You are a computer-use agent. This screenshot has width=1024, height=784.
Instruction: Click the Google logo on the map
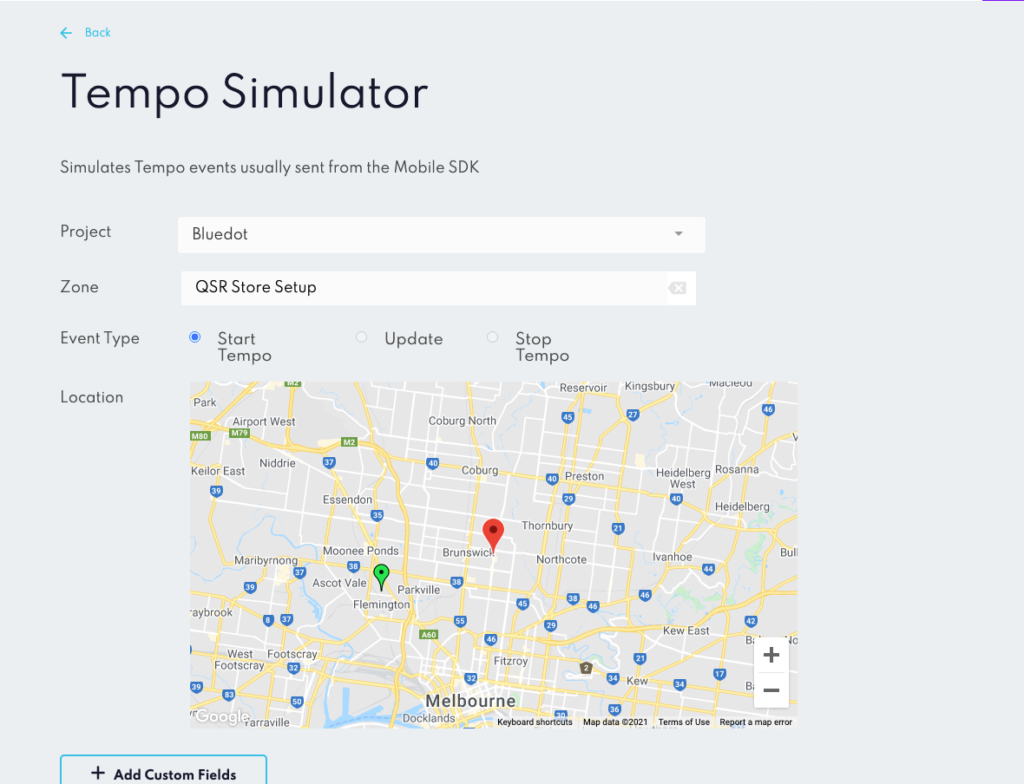(222, 716)
